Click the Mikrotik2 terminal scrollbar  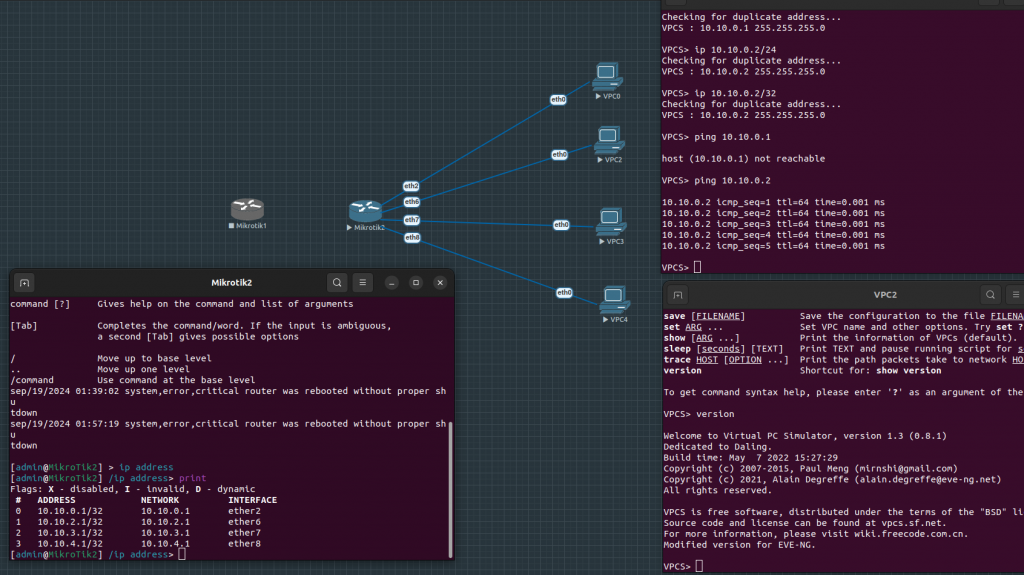point(450,489)
